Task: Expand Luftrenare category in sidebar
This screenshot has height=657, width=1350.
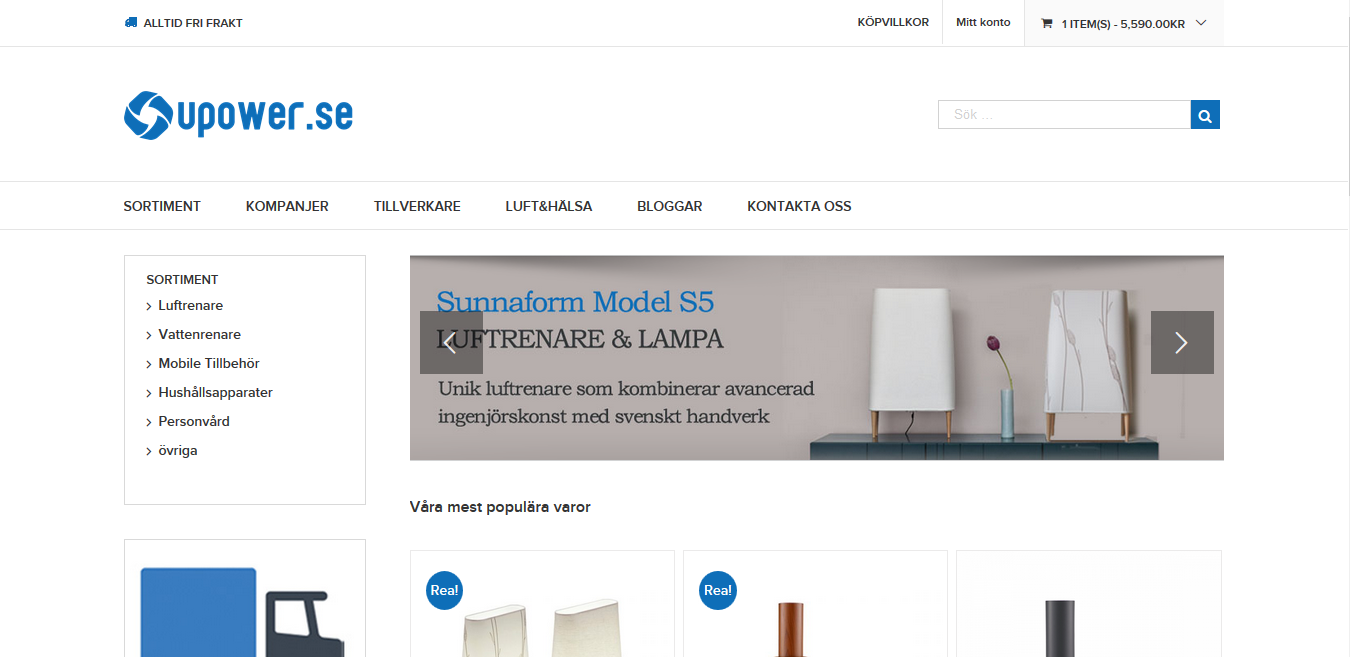Action: click(149, 306)
